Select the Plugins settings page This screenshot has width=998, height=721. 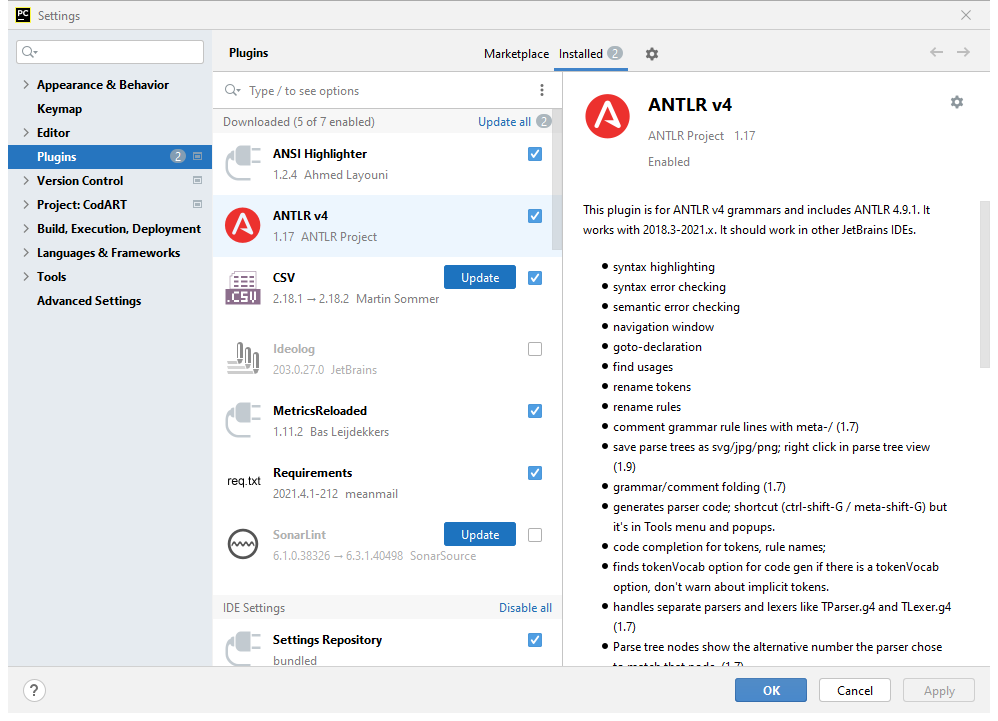pos(110,157)
